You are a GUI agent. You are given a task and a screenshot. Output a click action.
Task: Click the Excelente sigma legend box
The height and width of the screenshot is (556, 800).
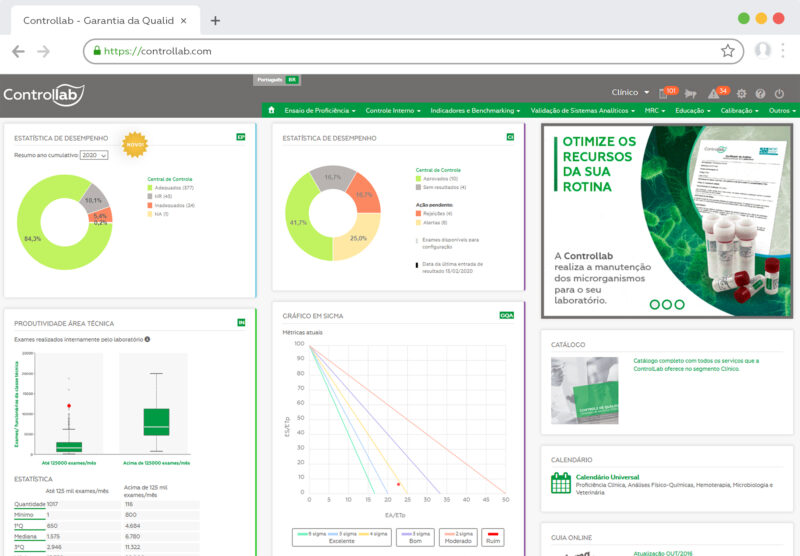342,537
